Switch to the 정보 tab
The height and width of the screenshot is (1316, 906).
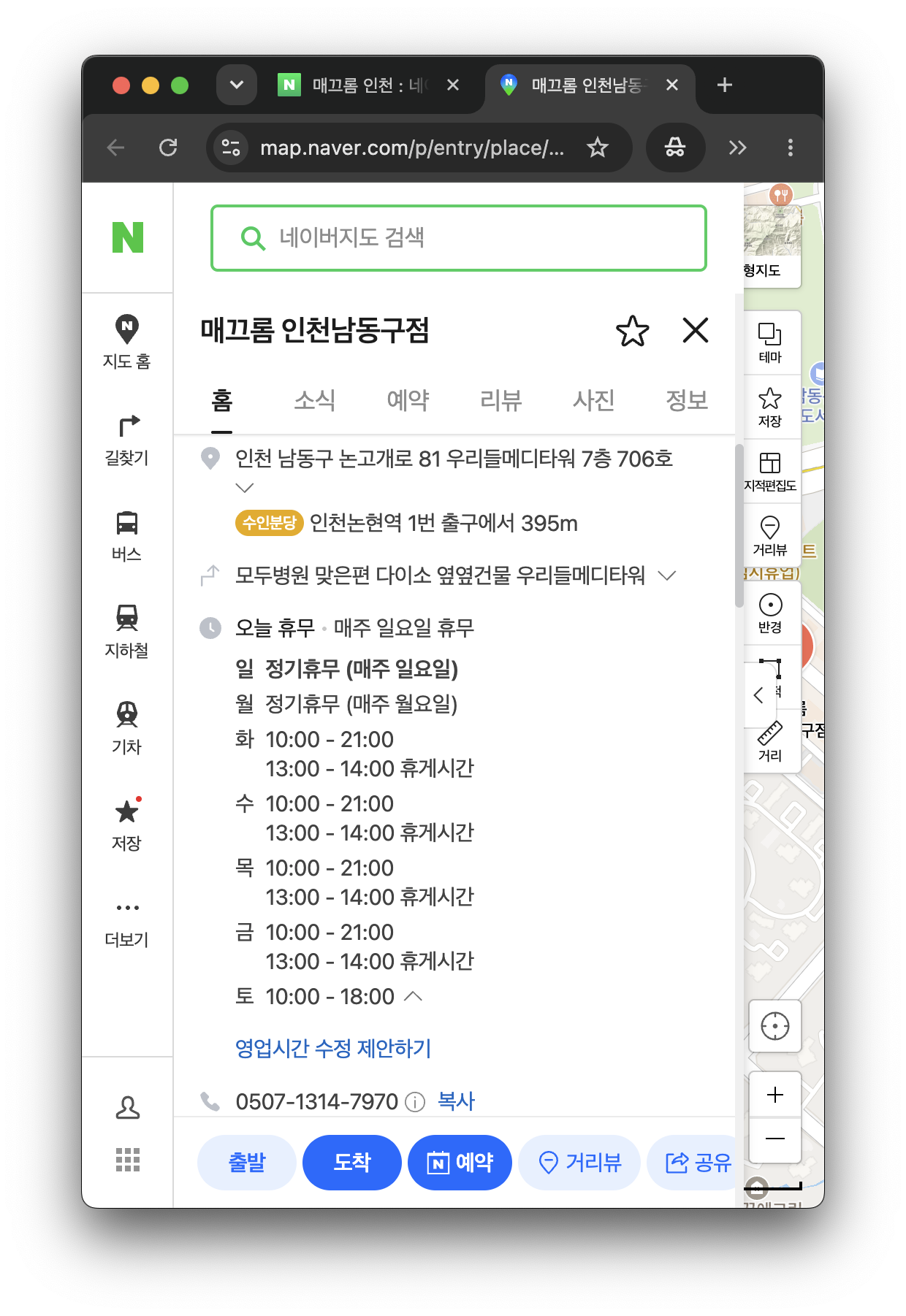(x=687, y=400)
